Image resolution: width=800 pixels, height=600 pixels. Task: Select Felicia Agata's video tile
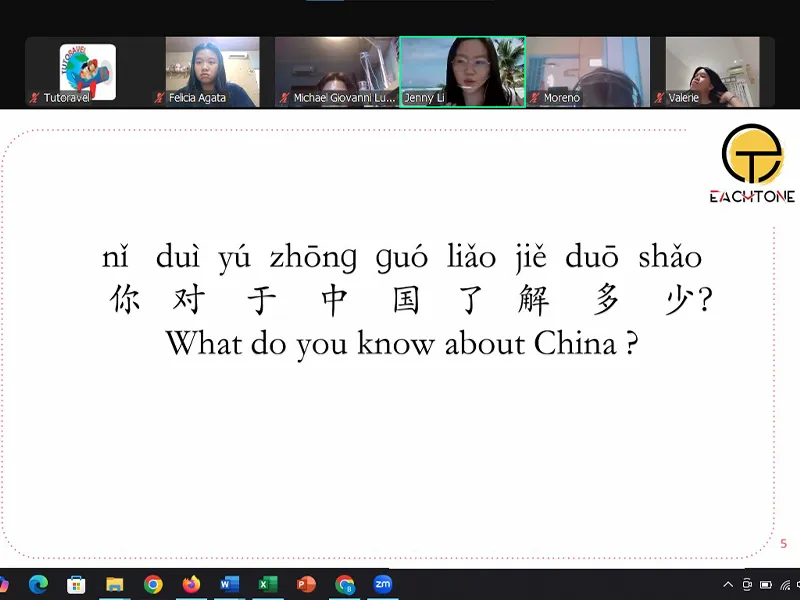coord(212,72)
